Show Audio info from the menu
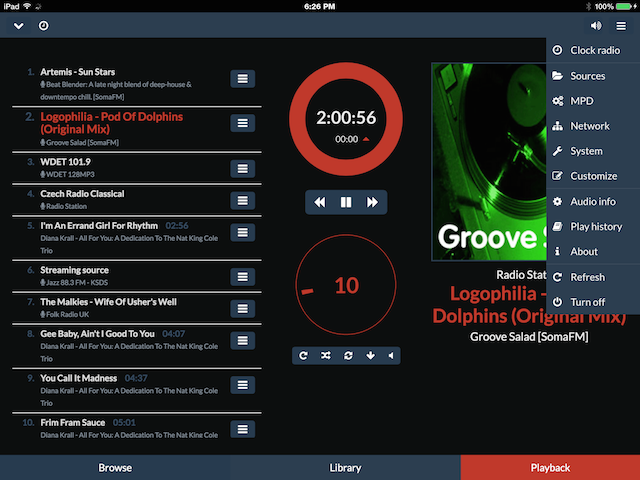This screenshot has width=640, height=480. (x=593, y=201)
